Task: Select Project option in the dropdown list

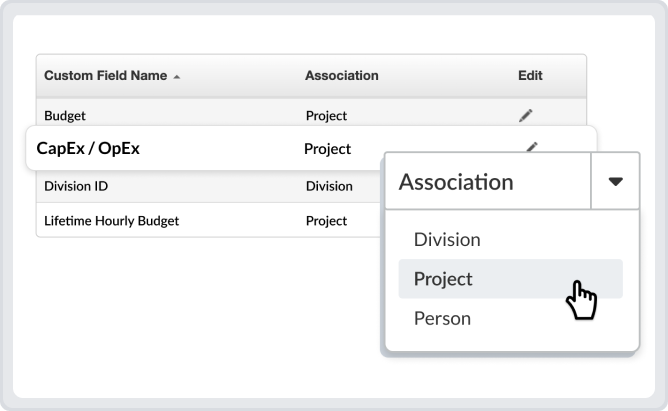Action: (443, 279)
